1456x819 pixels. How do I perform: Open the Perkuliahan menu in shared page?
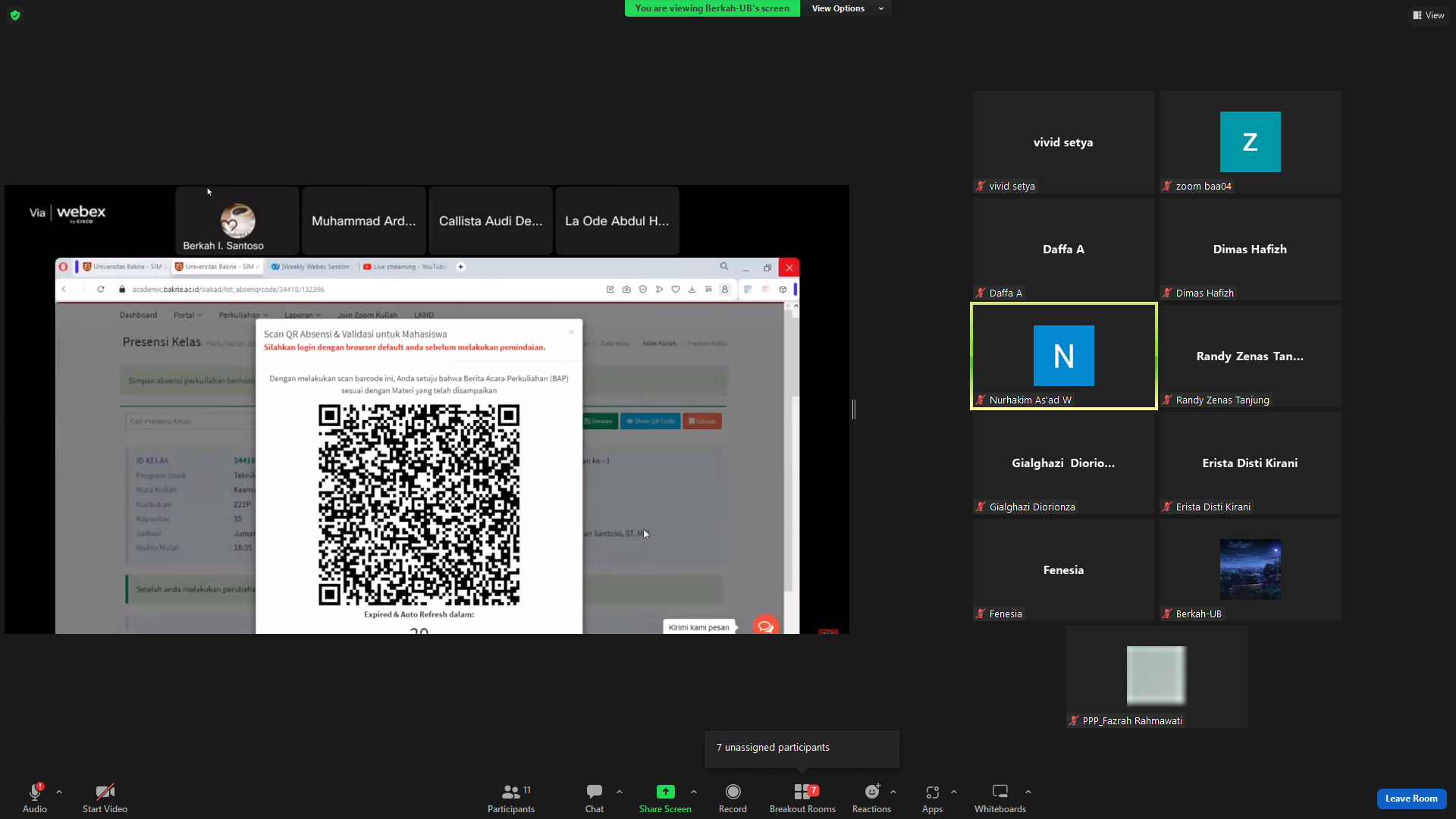(x=243, y=315)
